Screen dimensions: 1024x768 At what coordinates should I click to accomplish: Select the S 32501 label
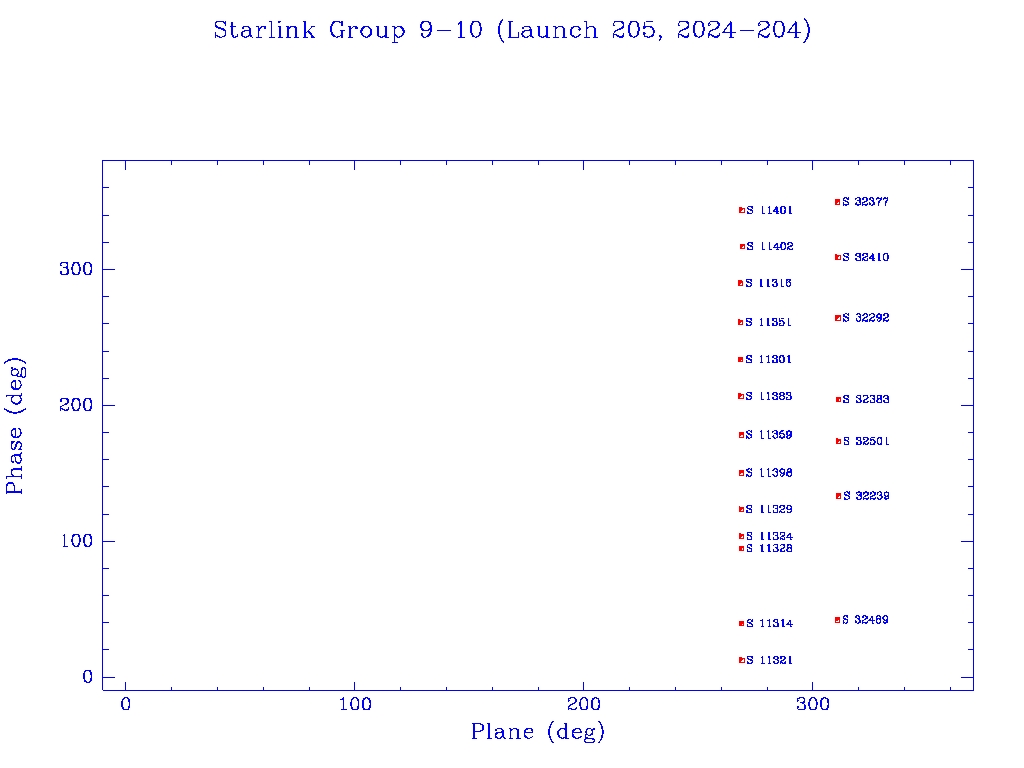click(866, 441)
